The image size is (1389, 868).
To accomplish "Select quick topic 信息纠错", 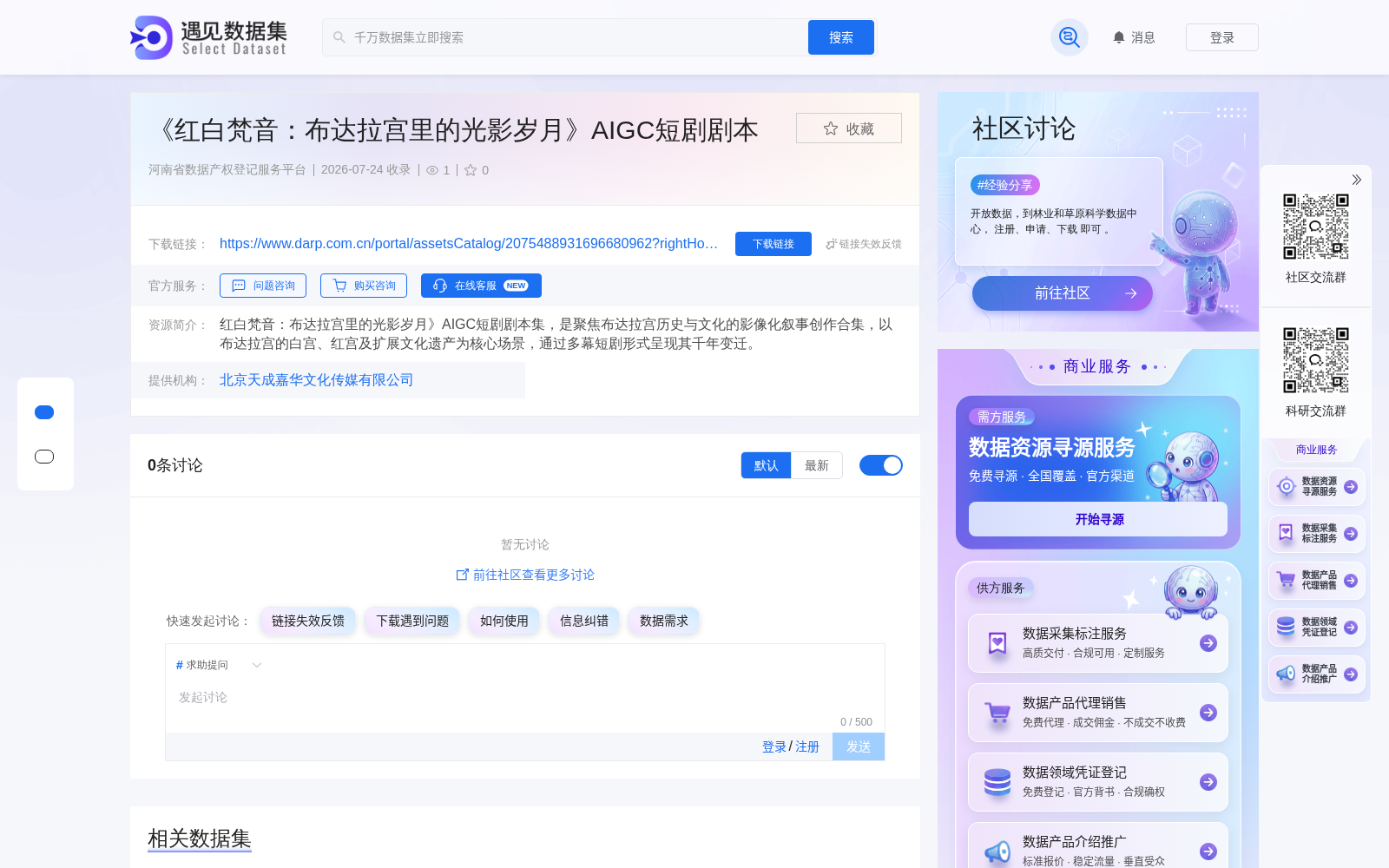I will [584, 621].
